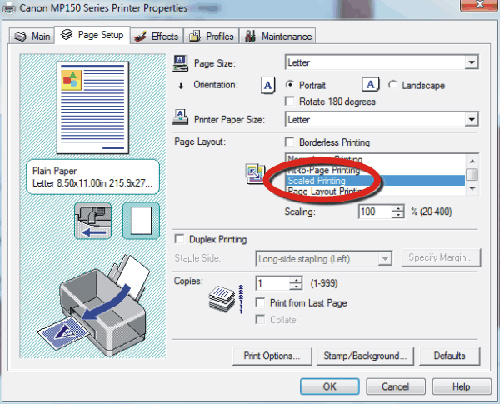Click the scaled printing layout icon
Screen dimensions: 500x404
pyautogui.click(x=255, y=173)
